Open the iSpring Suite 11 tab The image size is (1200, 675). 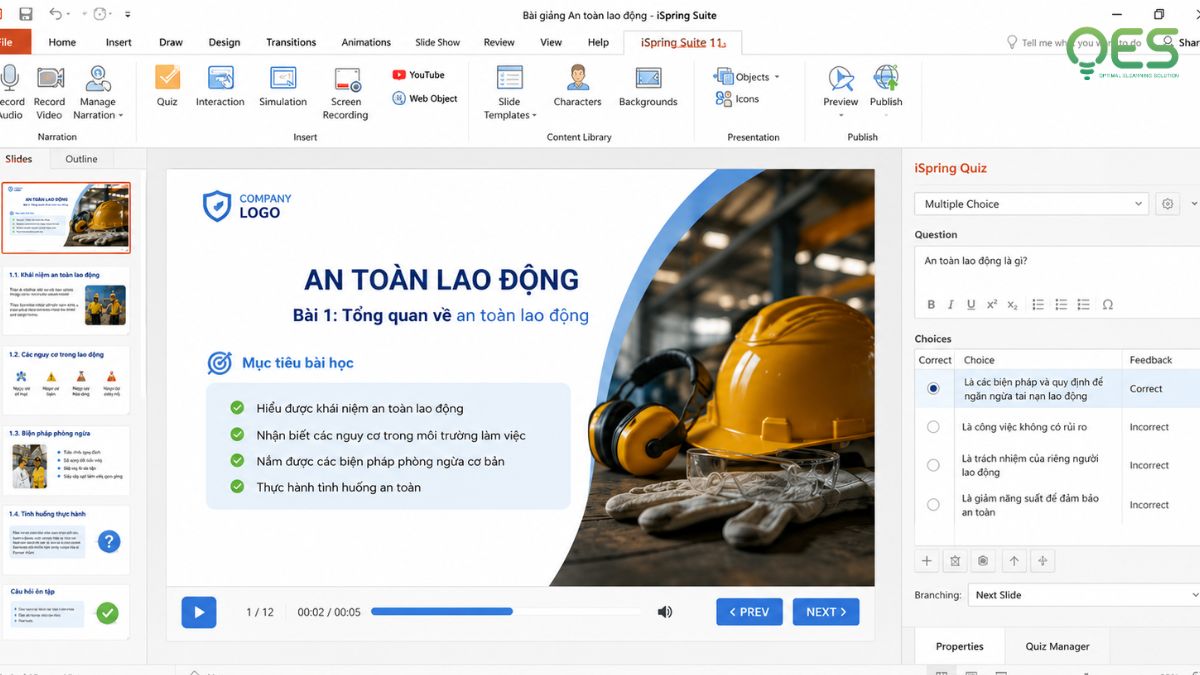click(x=682, y=43)
